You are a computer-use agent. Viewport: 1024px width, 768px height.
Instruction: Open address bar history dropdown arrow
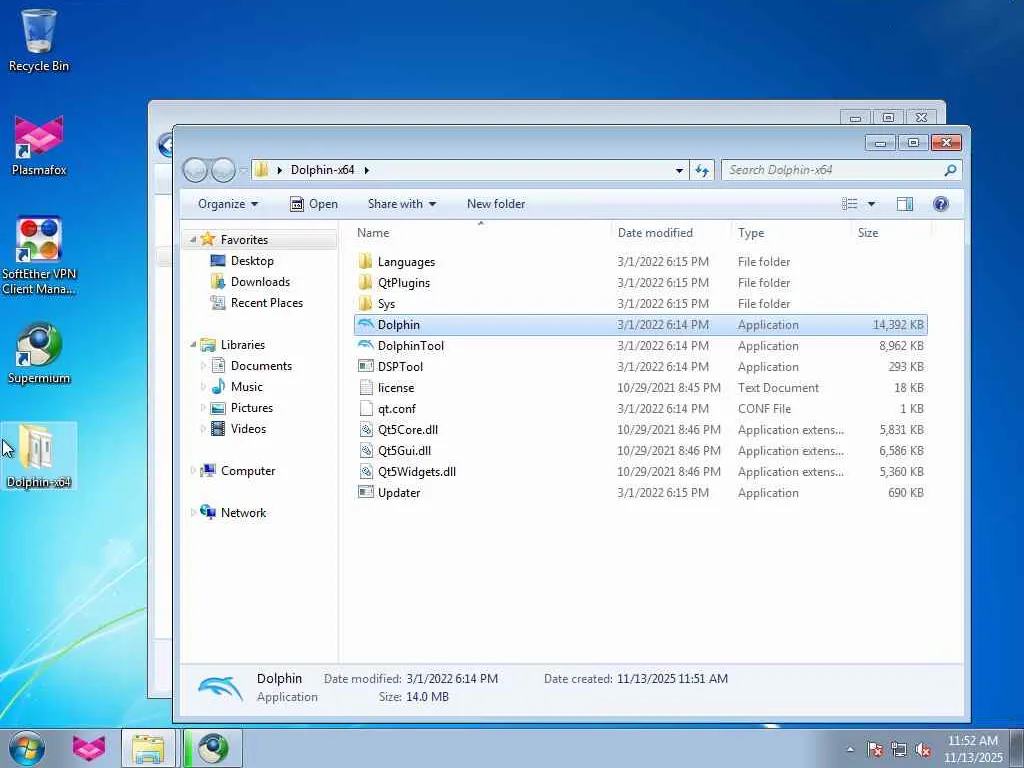click(x=679, y=170)
